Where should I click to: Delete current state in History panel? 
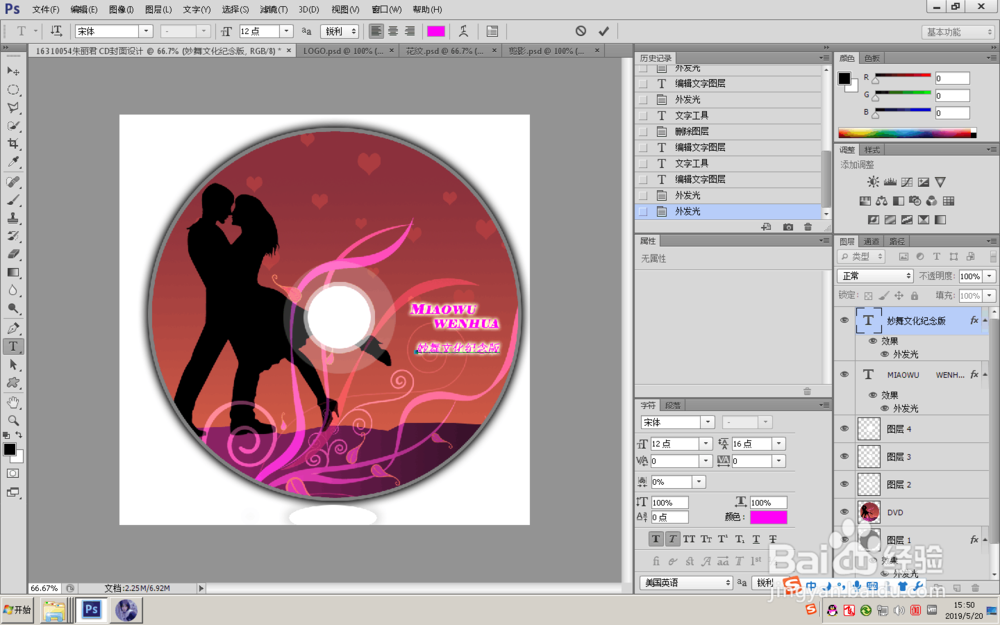[808, 227]
